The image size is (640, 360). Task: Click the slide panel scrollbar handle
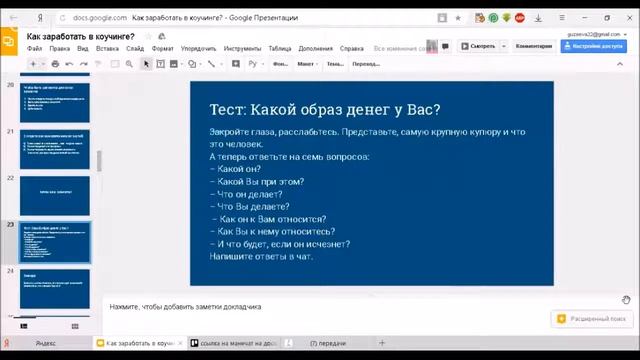click(x=99, y=161)
